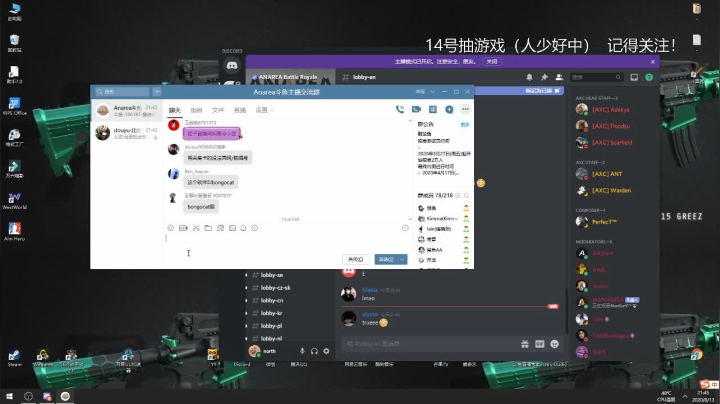Open Windows Start menu
Viewport: 720px width, 404px height.
pyautogui.click(x=9, y=396)
